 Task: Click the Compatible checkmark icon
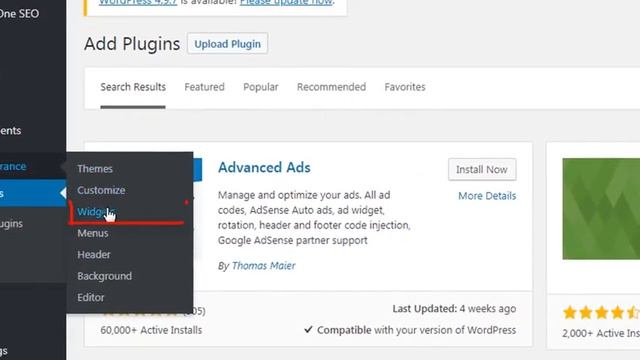[x=308, y=330]
